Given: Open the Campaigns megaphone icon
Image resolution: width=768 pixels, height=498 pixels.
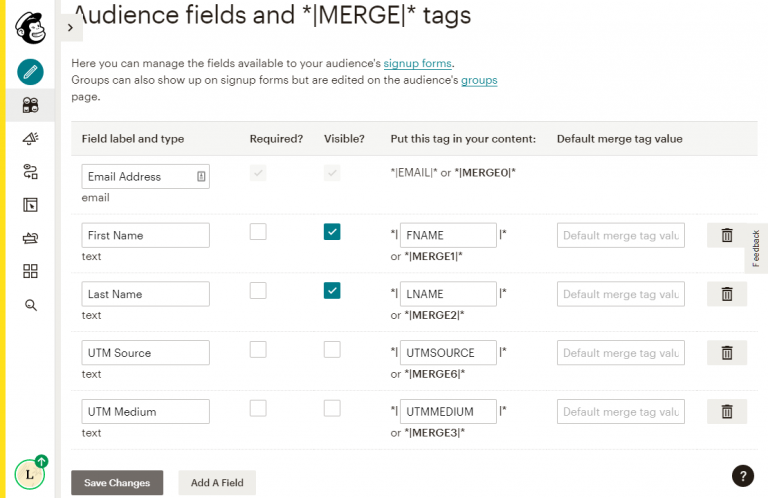Looking at the screenshot, I should point(30,139).
